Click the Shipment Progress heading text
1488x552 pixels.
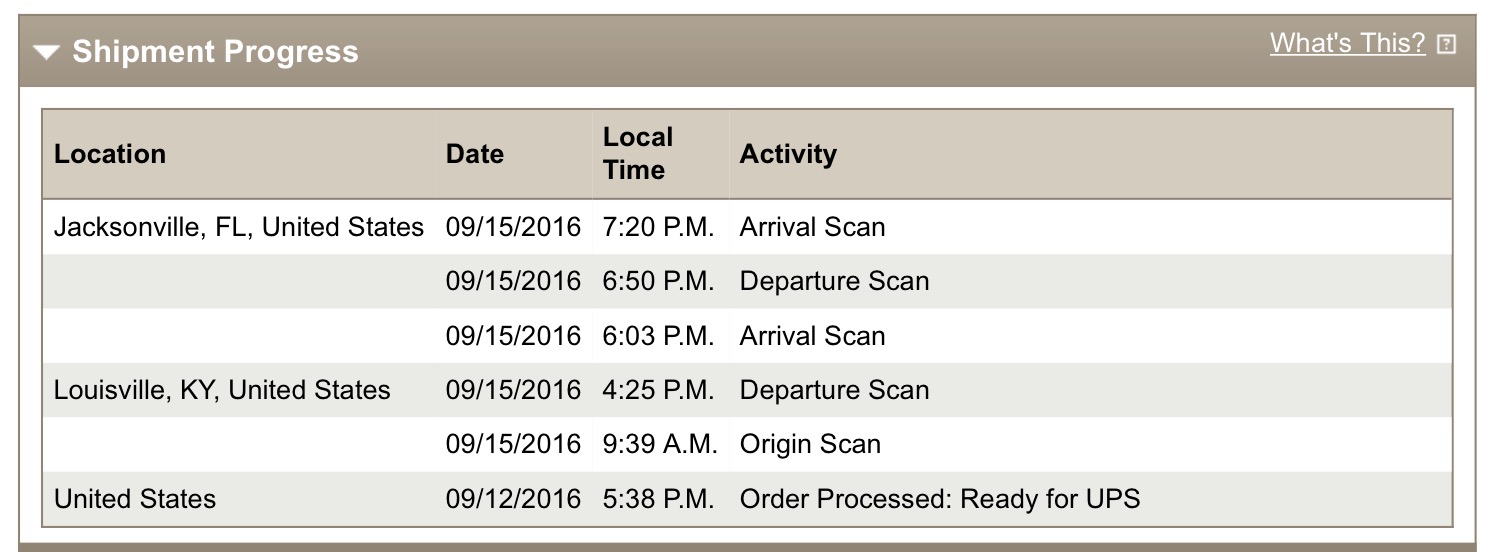click(x=215, y=52)
